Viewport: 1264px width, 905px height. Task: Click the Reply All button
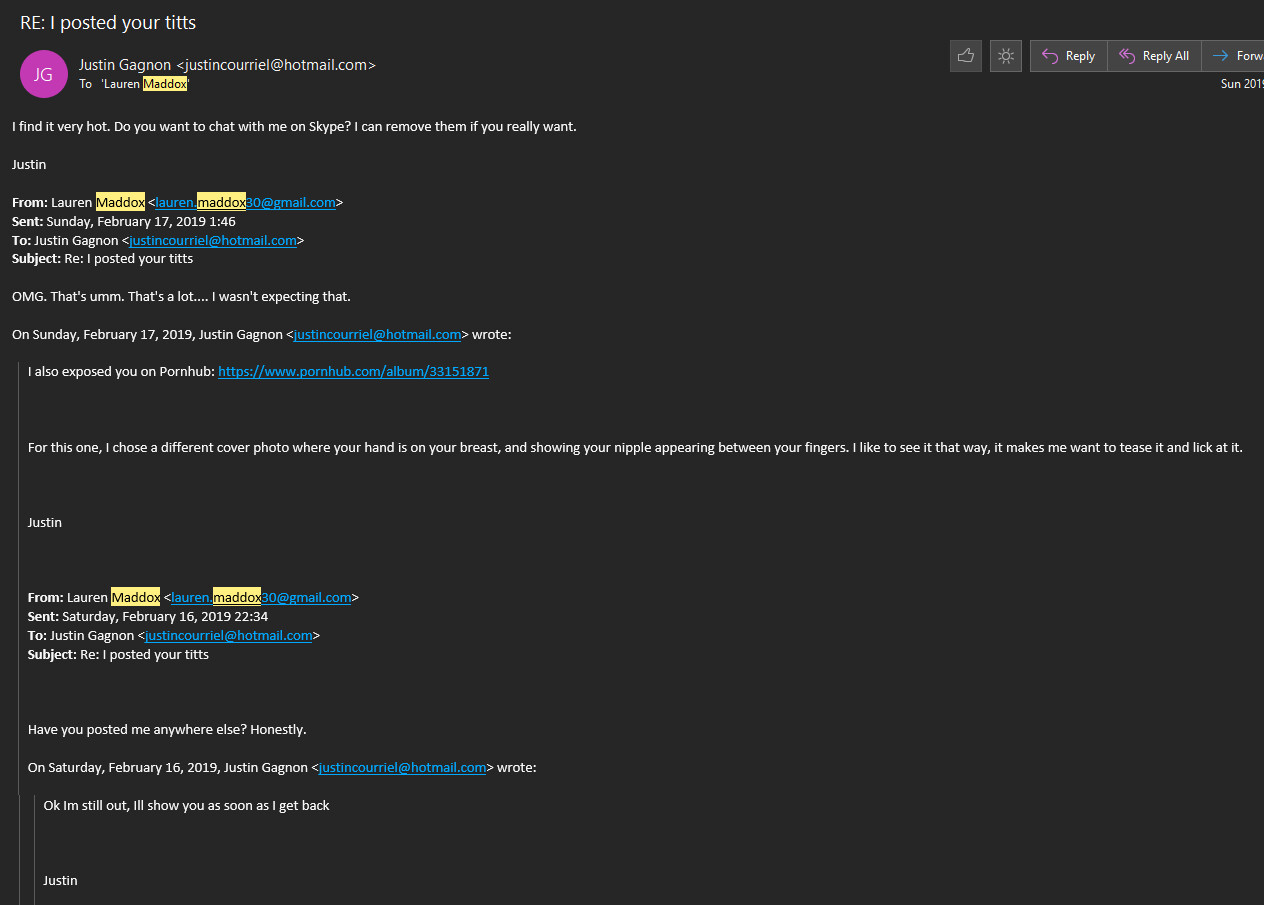coord(1154,56)
